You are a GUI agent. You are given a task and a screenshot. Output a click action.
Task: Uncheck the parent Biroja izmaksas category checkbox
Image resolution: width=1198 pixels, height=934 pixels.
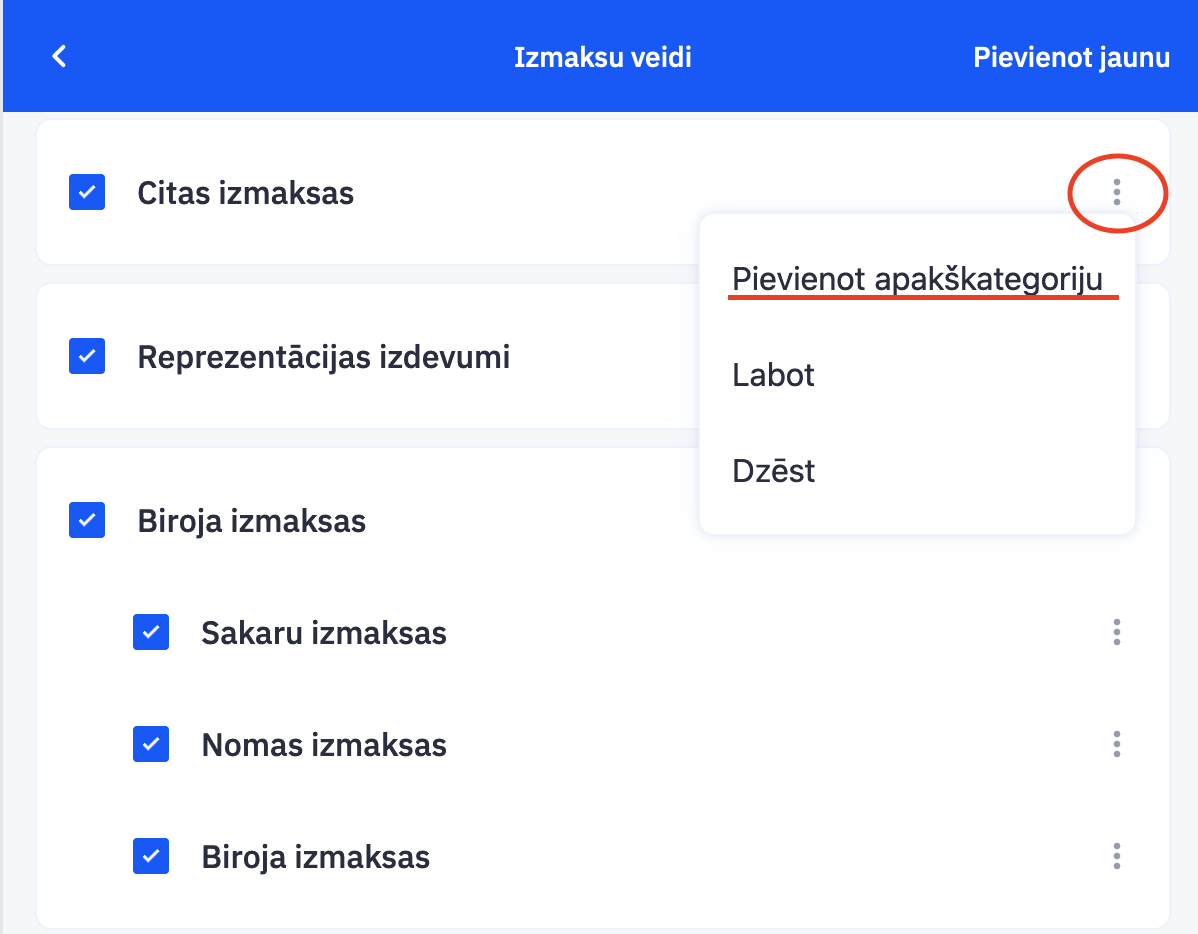pyautogui.click(x=87, y=520)
